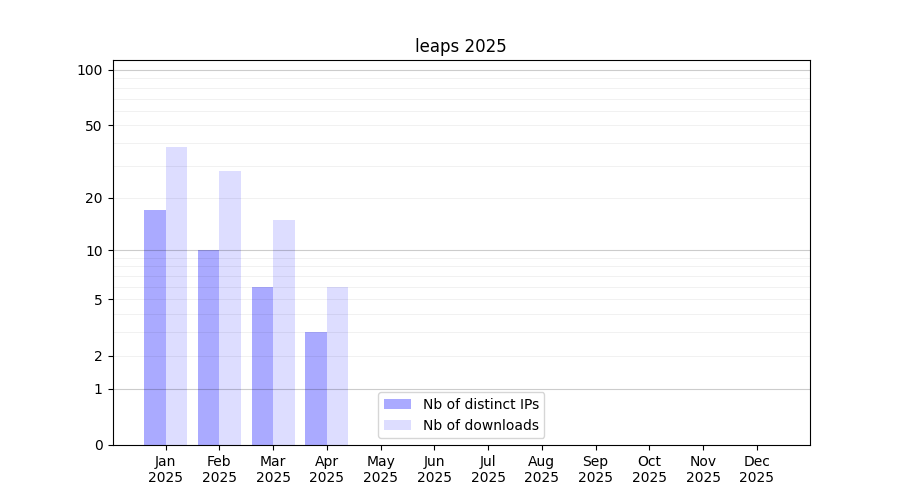This screenshot has height=500, width=900.
Task: Click the light blue downloads legend swatch
Action: (397, 425)
